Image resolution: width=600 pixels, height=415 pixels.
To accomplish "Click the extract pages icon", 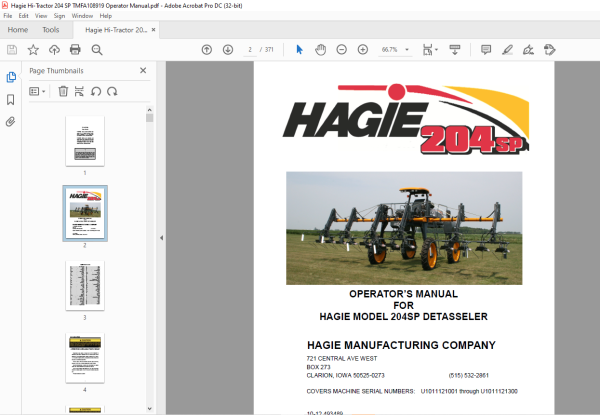I will coord(79,91).
